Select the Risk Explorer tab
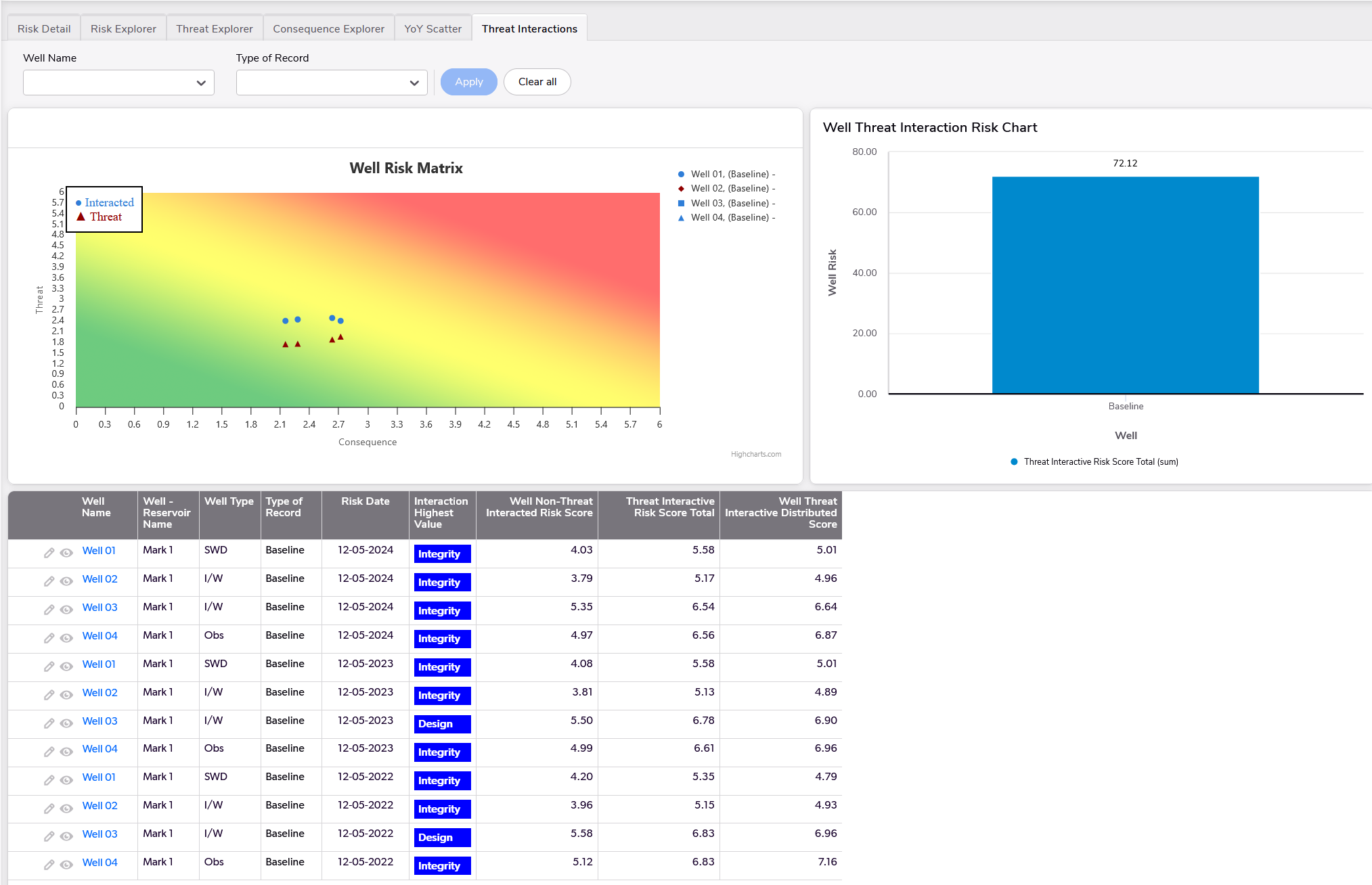Screen dimensions: 1372x885 [x=123, y=28]
